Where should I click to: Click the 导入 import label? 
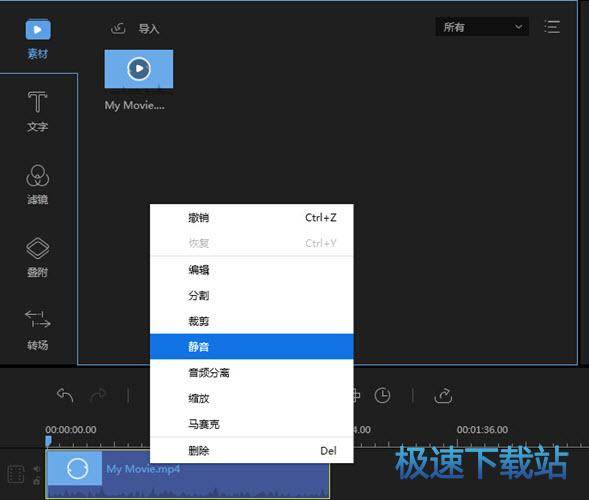pos(149,29)
